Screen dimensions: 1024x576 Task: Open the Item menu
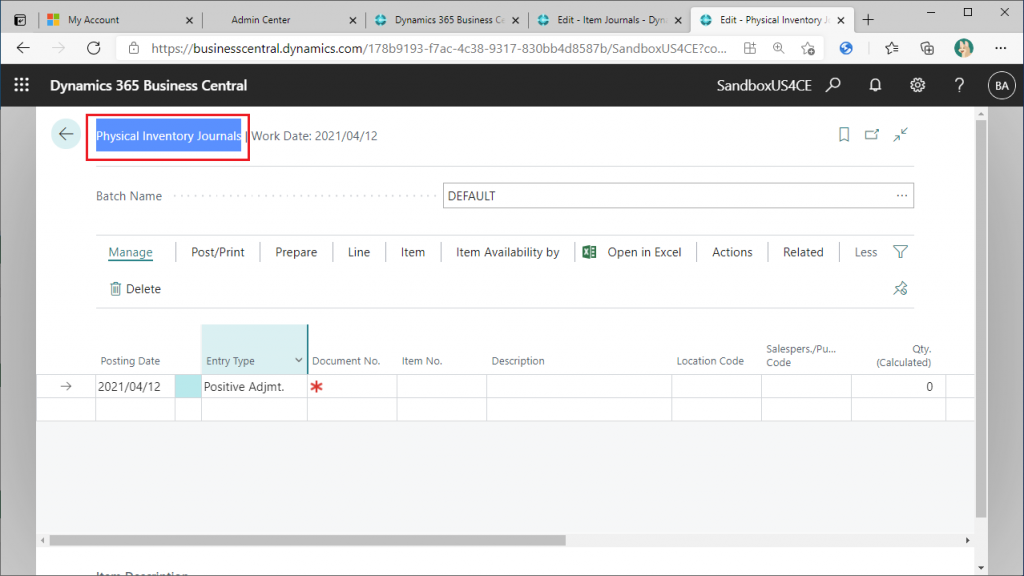click(413, 252)
